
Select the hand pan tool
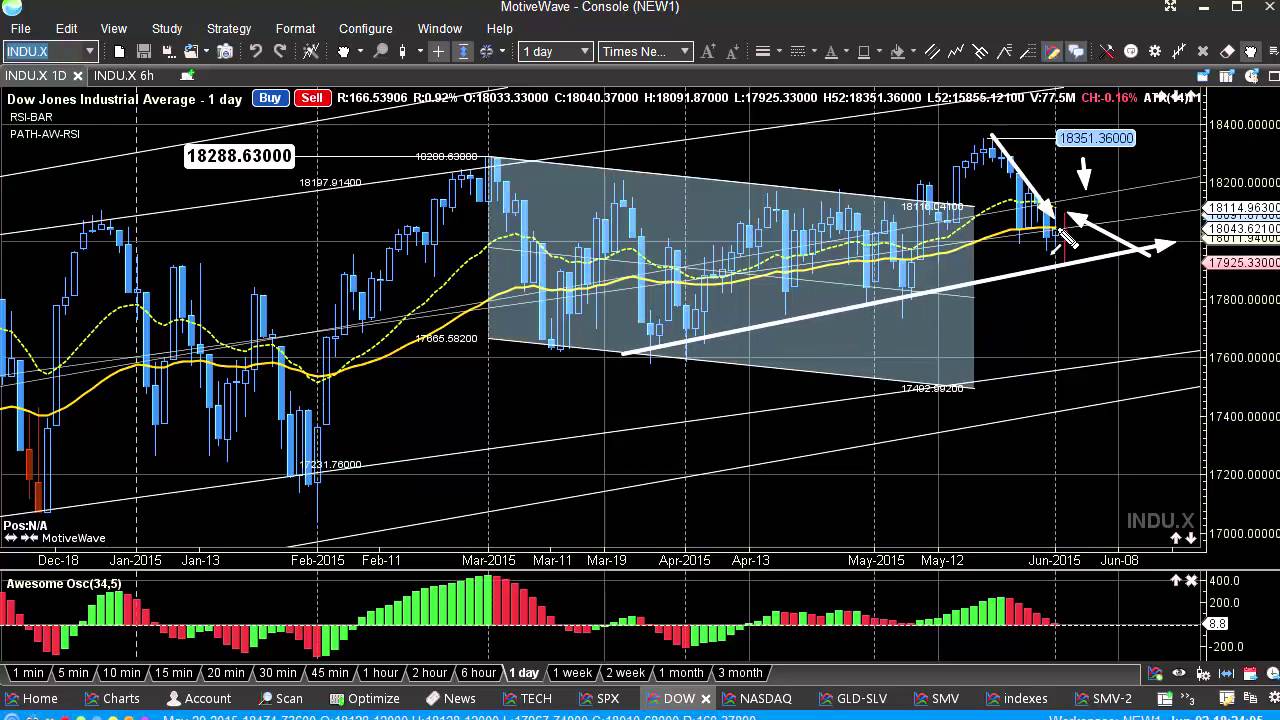[345, 51]
